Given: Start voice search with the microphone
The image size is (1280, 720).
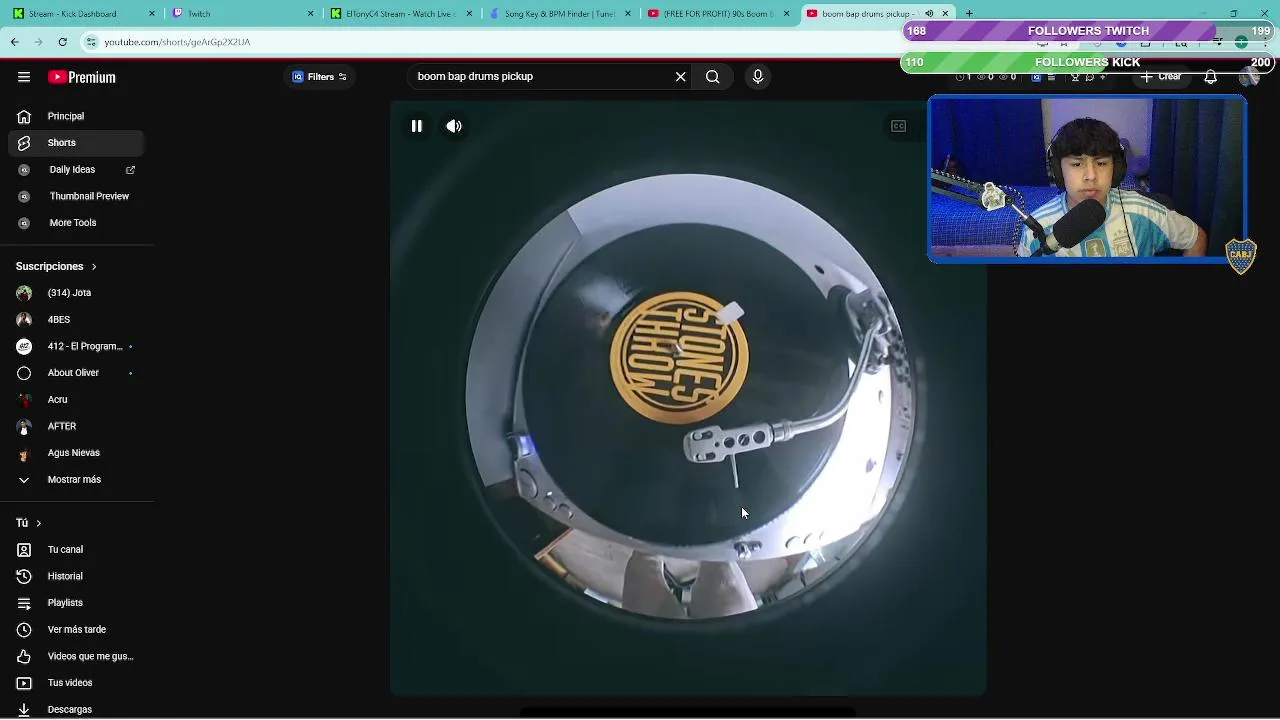Looking at the screenshot, I should (758, 76).
